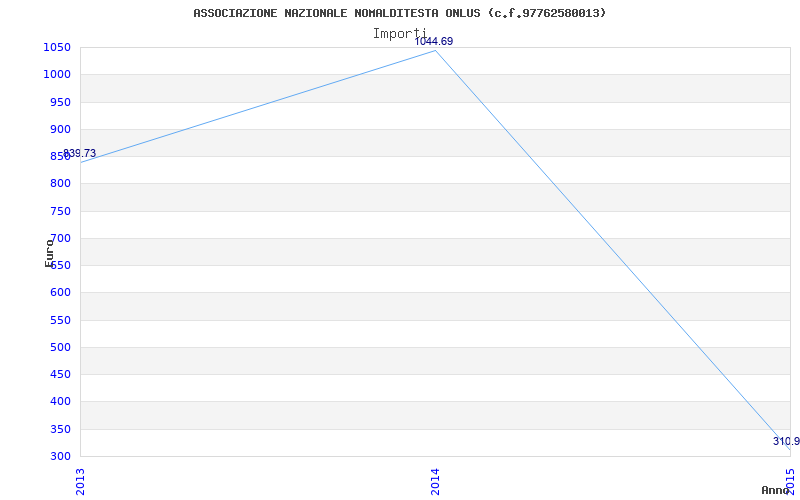Click the 750 y-axis tick label
Image resolution: width=800 pixels, height=500 pixels.
60,211
